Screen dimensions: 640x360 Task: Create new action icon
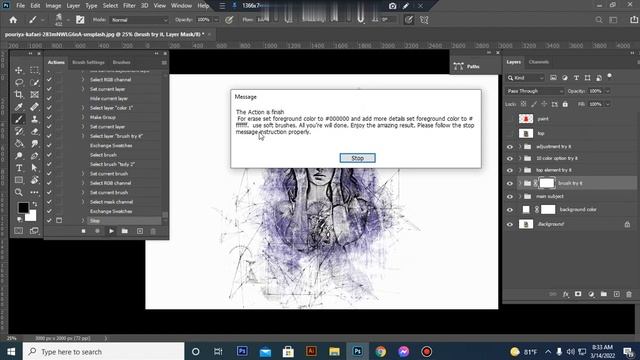click(140, 231)
